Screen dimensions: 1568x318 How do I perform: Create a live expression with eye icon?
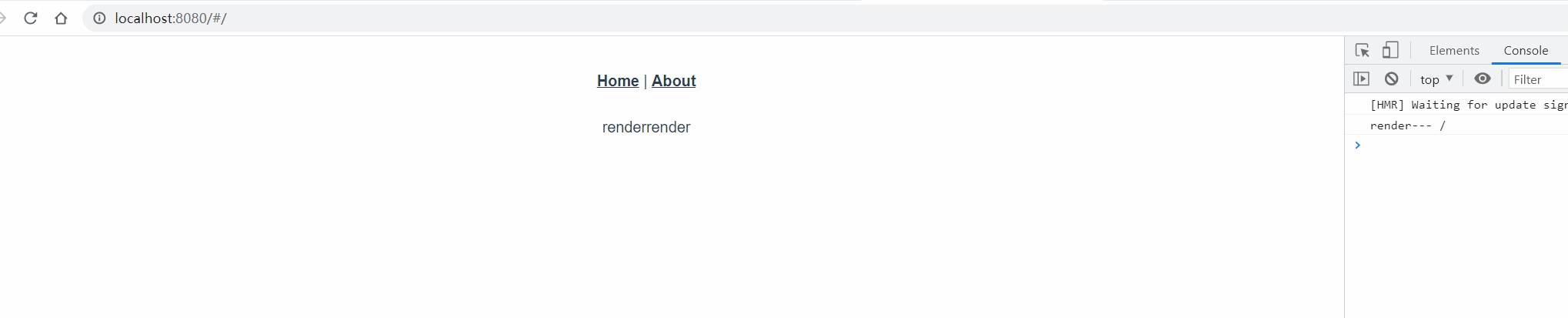1483,79
